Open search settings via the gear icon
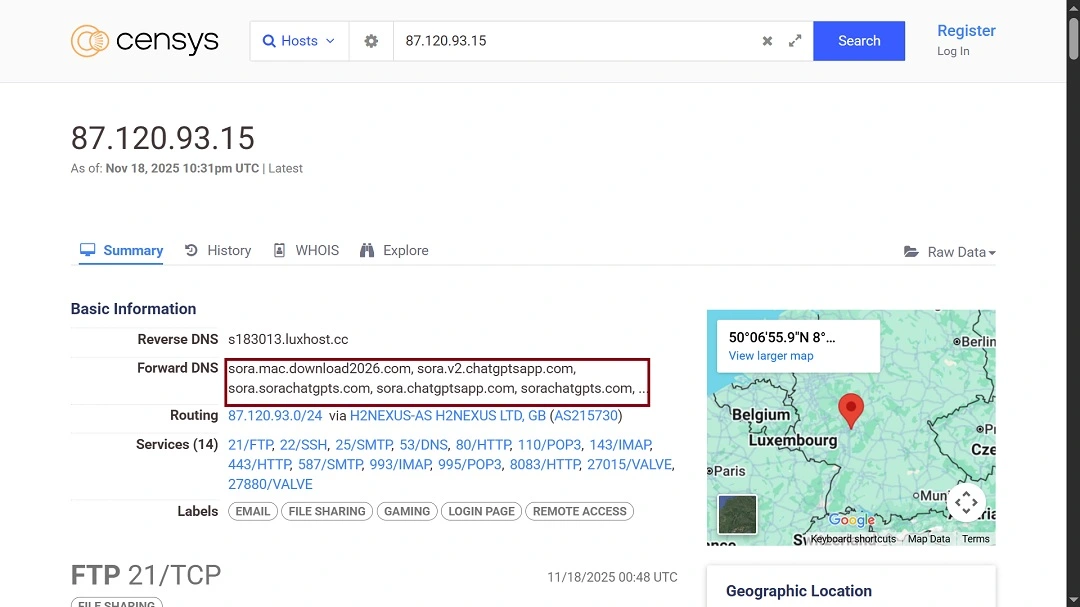 click(371, 40)
